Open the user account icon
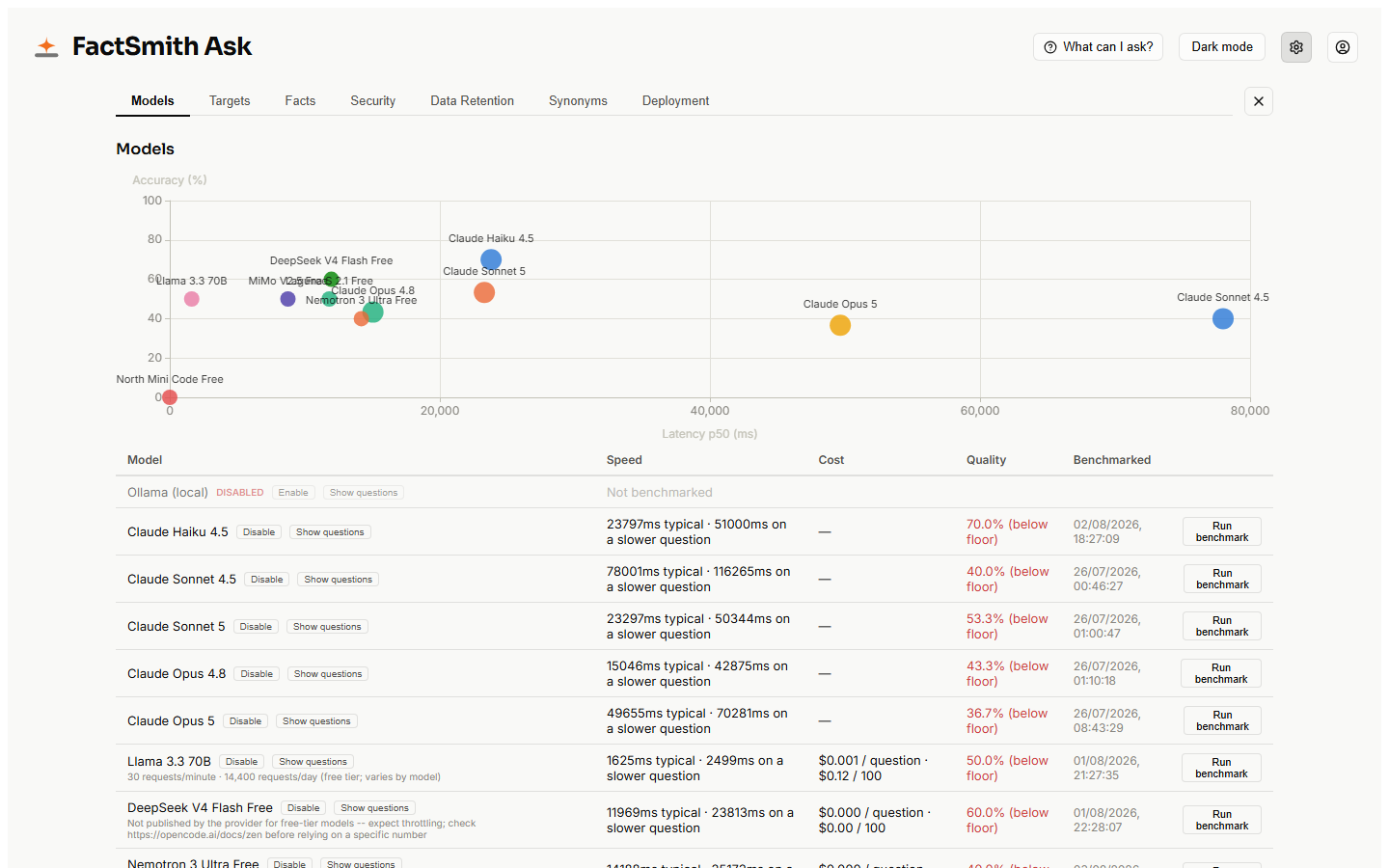 [1343, 47]
